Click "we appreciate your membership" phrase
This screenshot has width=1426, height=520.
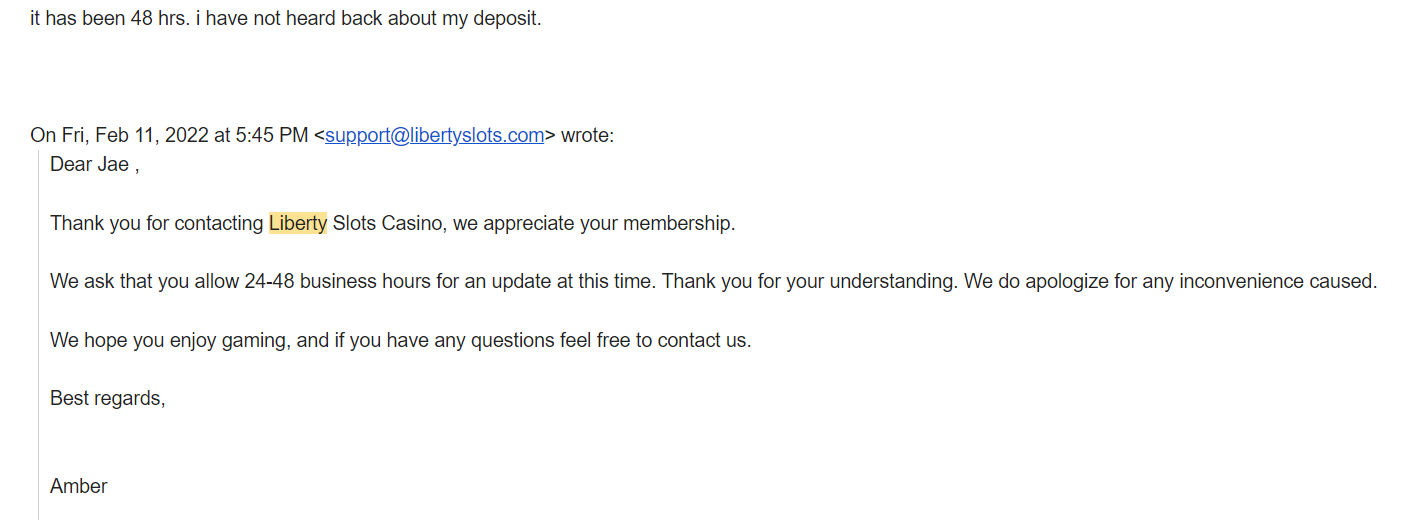594,223
